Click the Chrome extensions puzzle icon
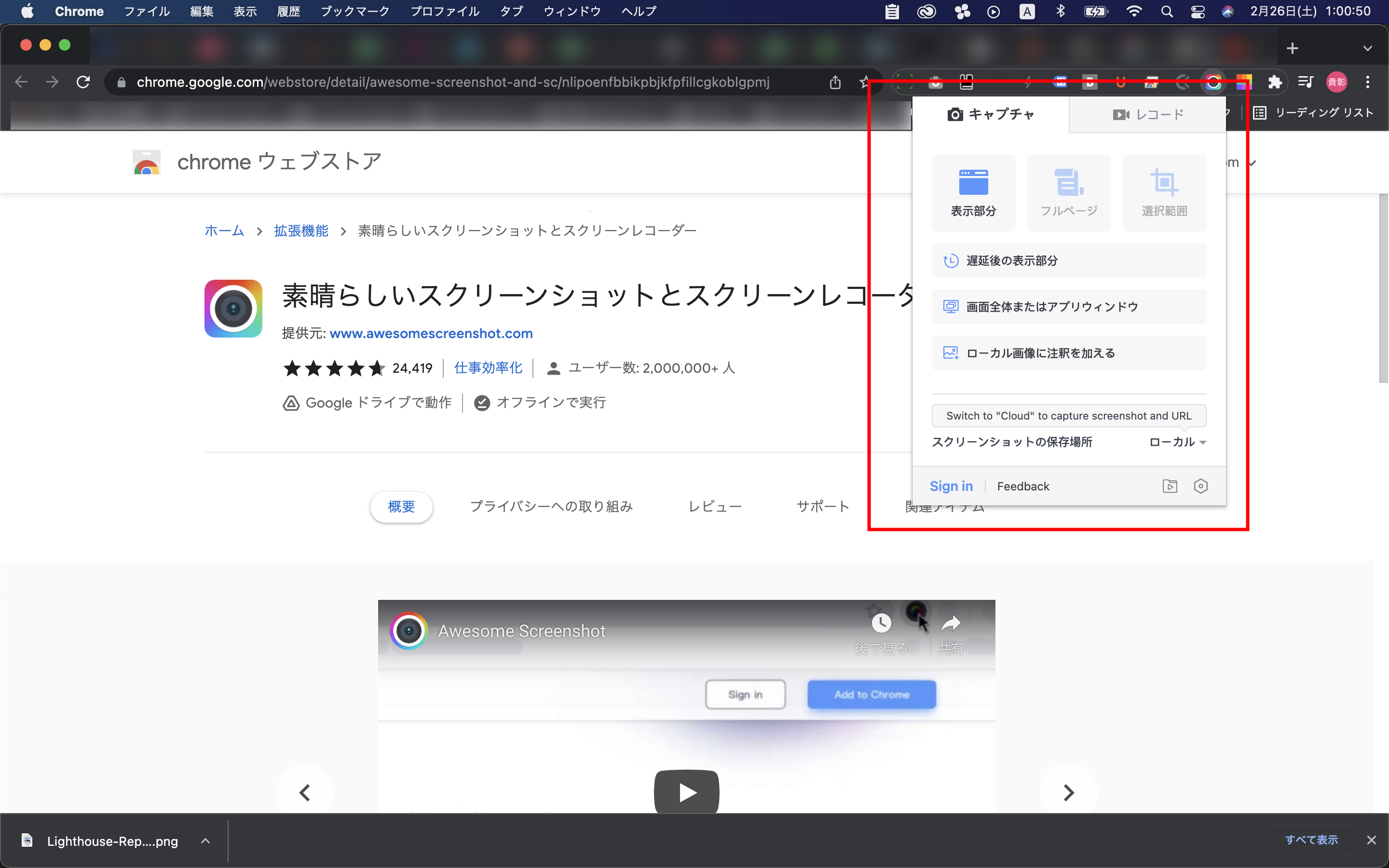The width and height of the screenshot is (1389, 868). point(1275,82)
